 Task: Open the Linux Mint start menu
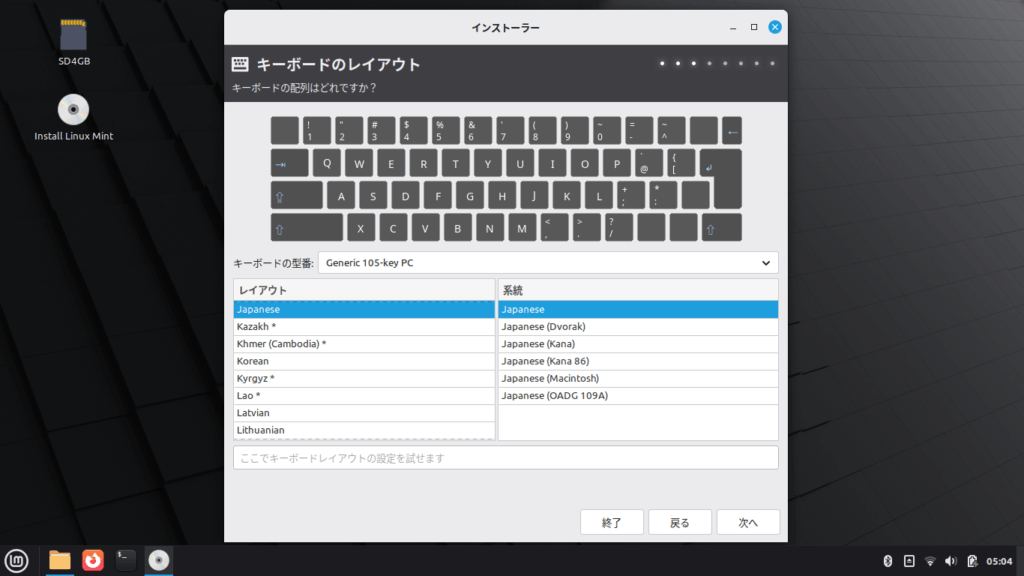[x=15, y=560]
